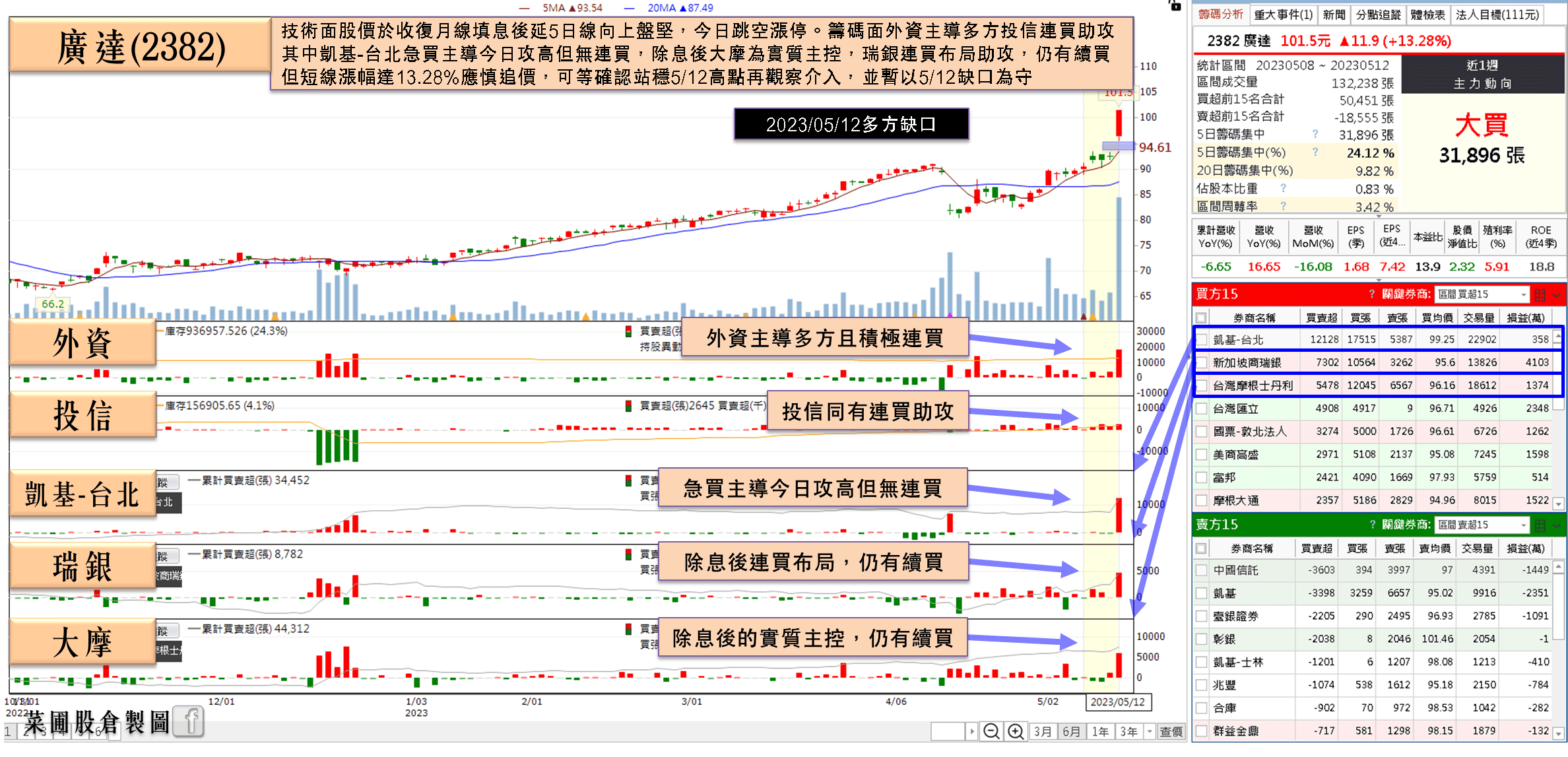Select the 1年 time range button
This screenshot has width=1568, height=757.
[1099, 731]
